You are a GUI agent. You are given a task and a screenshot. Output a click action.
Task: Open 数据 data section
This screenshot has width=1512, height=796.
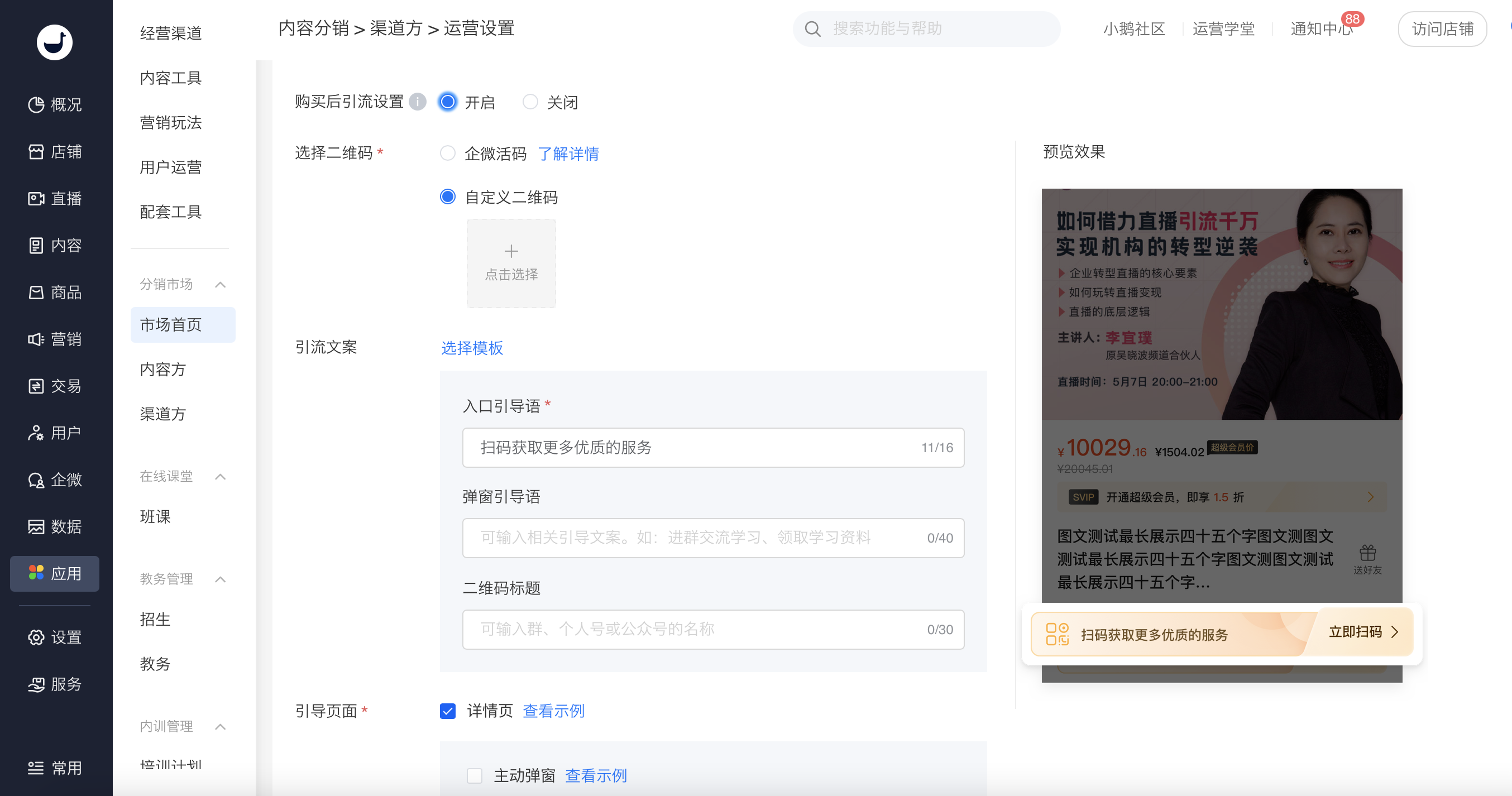point(55,527)
